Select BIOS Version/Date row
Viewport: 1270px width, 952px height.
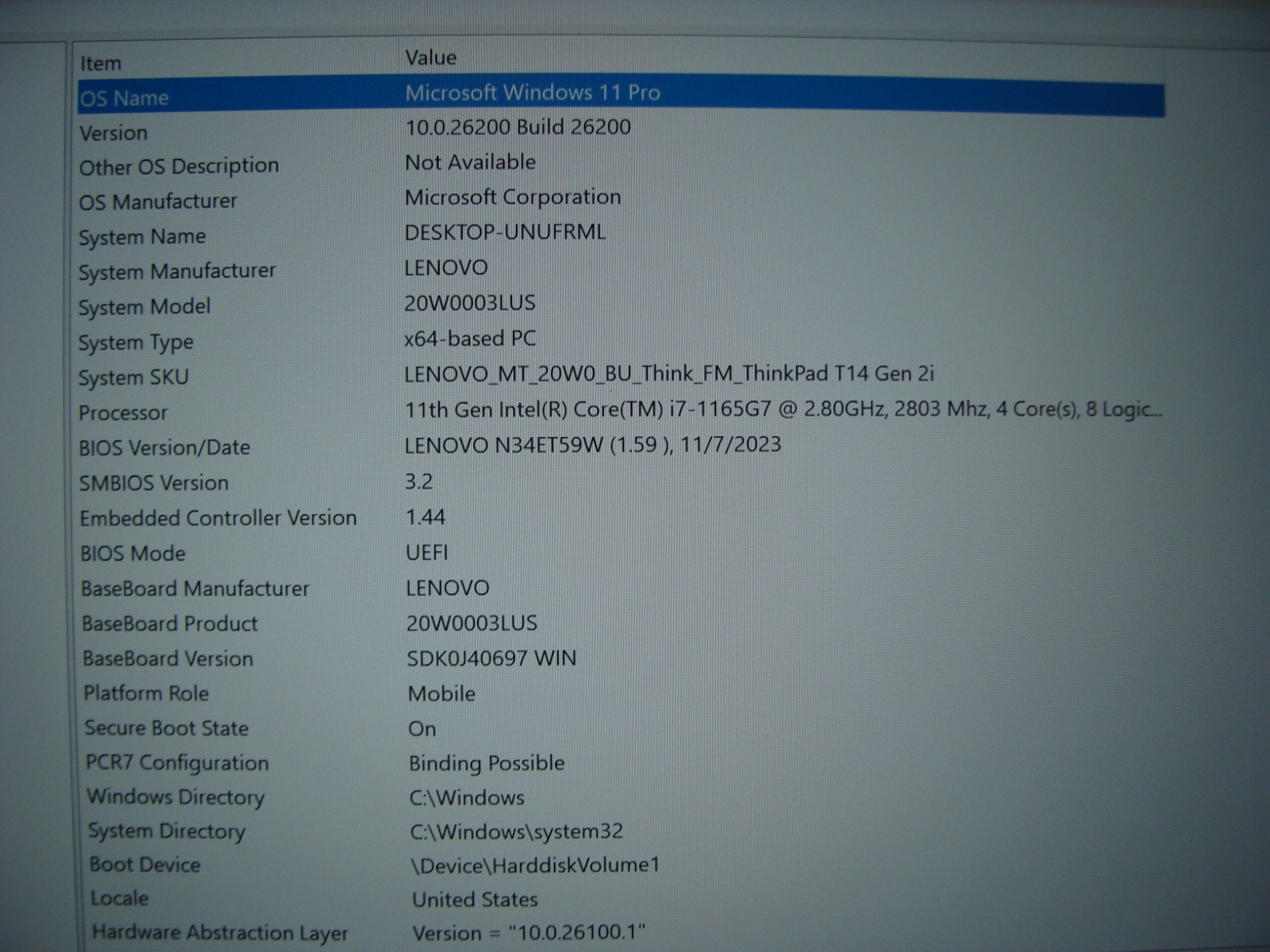(164, 447)
